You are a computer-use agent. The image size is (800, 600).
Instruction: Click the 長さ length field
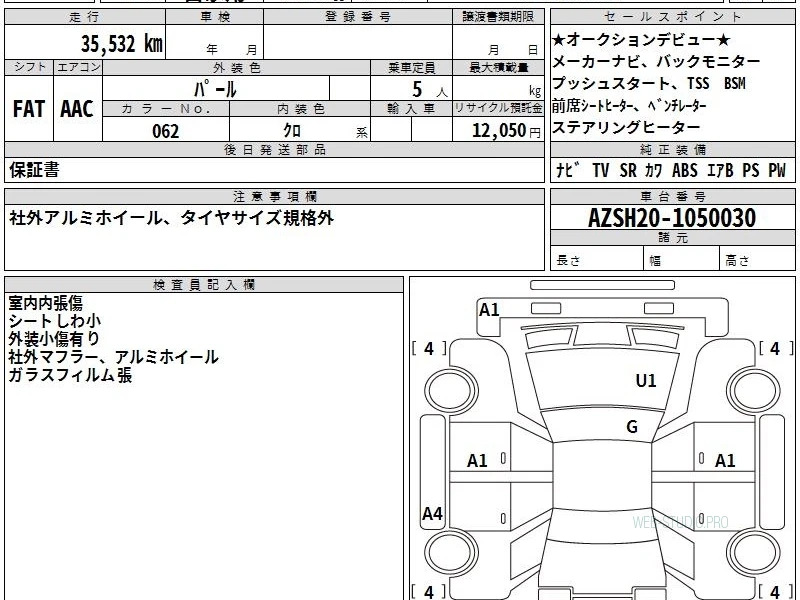(x=596, y=260)
